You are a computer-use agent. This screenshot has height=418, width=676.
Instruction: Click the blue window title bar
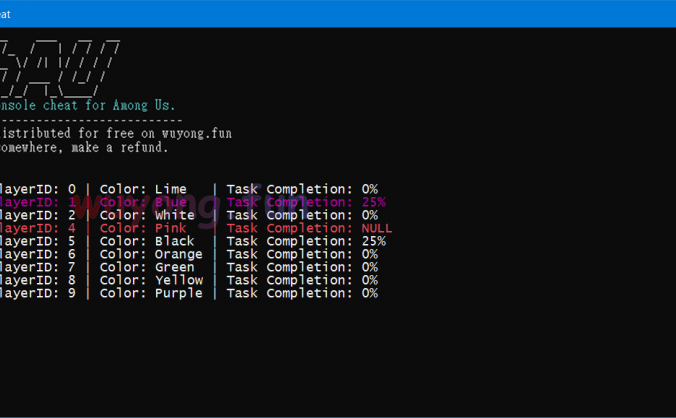[x=338, y=13]
